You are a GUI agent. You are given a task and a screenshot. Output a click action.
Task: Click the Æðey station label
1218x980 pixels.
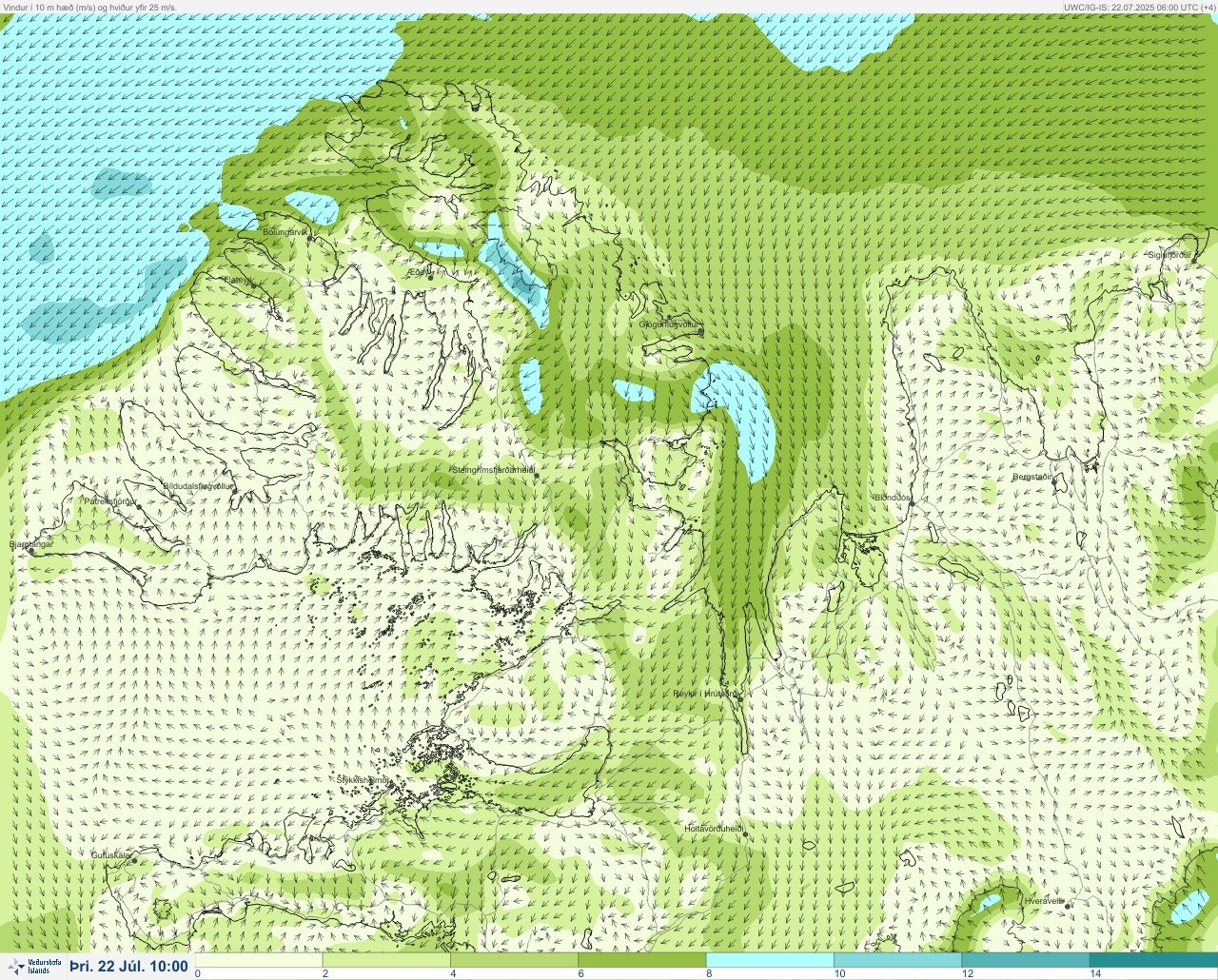[x=418, y=272]
